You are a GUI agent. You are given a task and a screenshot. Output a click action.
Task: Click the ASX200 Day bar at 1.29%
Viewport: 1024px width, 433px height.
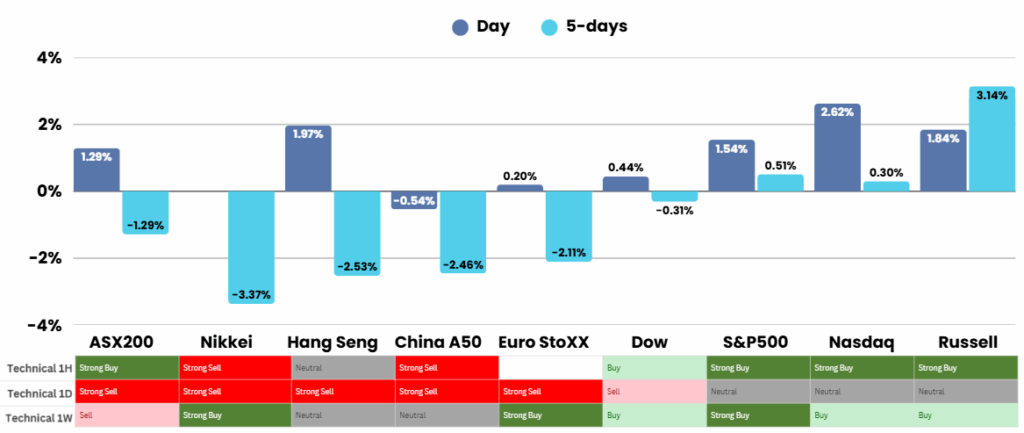coord(96,169)
